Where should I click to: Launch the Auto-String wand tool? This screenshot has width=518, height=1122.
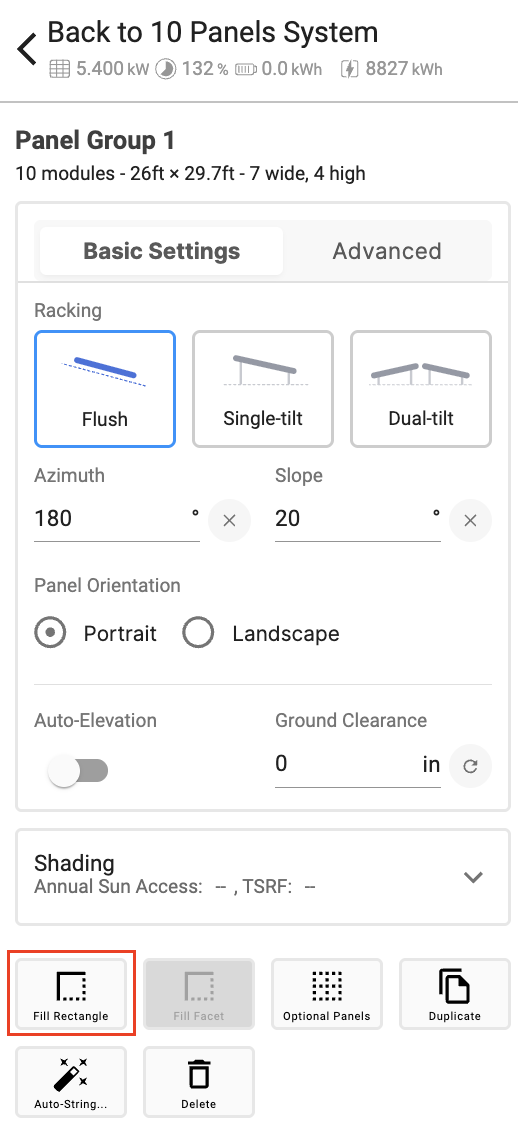[x=71, y=1082]
